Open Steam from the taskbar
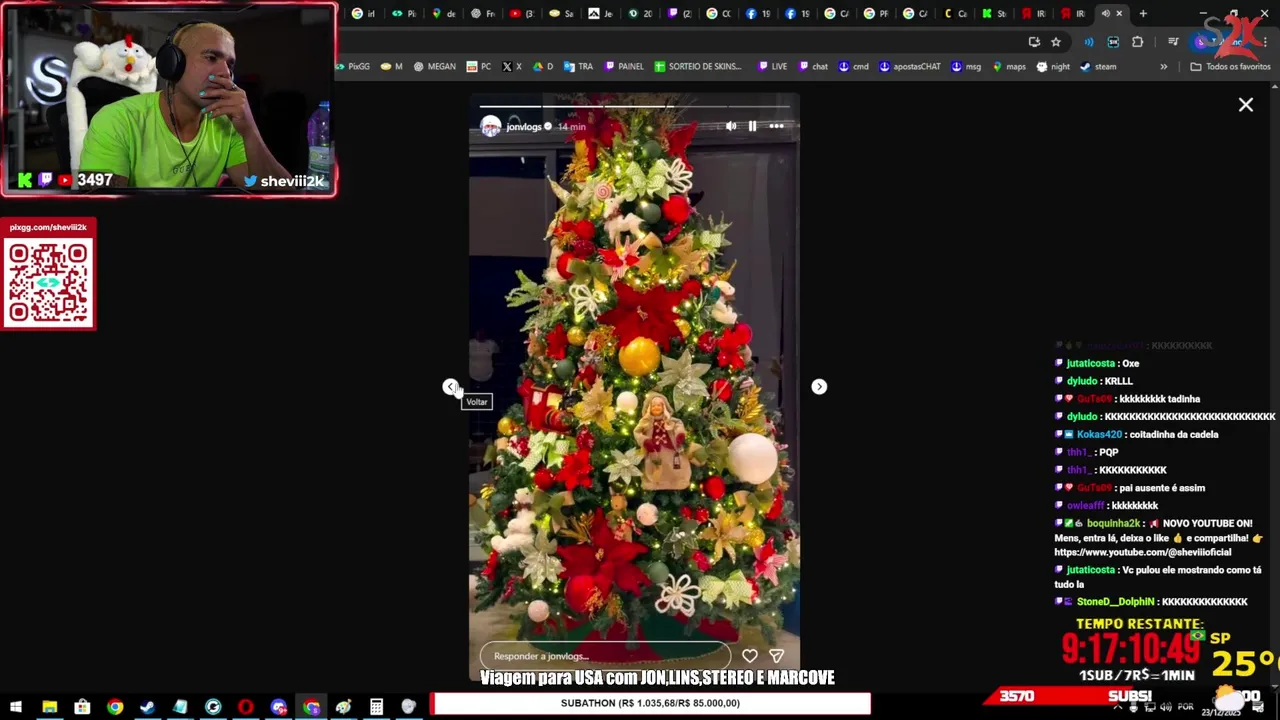The width and height of the screenshot is (1280, 720). click(x=147, y=707)
